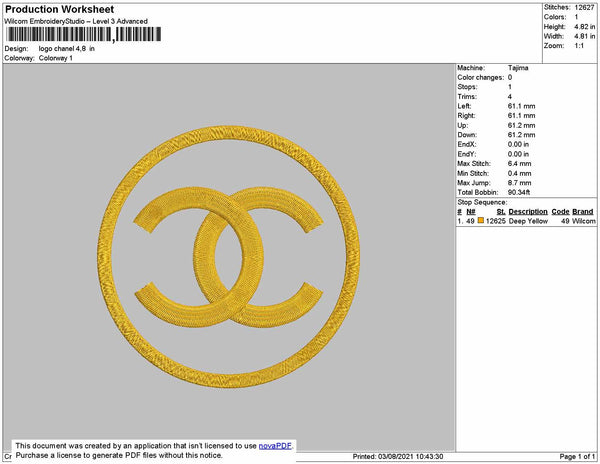Select the Height value 4.82 in
This screenshot has width=600, height=464.
584,27
